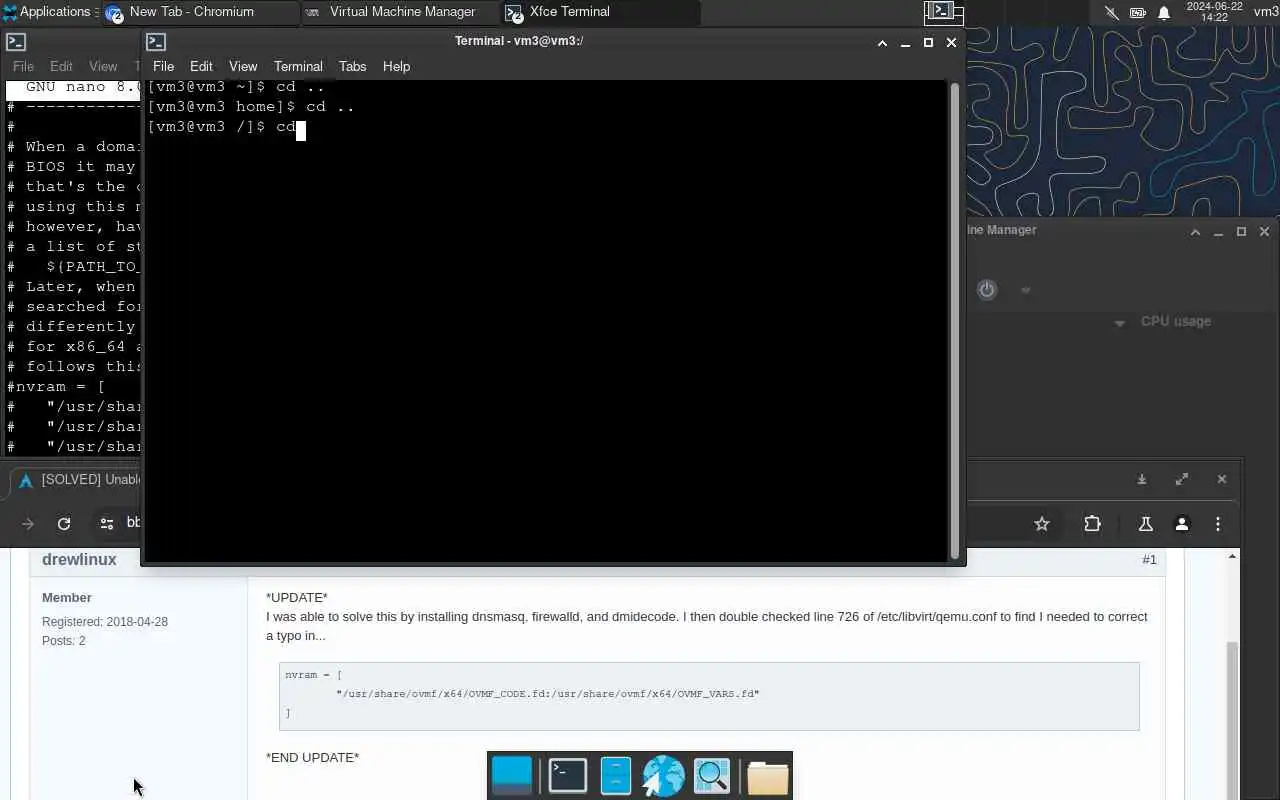Click the terminal command line with 'cd' prompt
Screen dimensions: 1280x800
[226, 127]
